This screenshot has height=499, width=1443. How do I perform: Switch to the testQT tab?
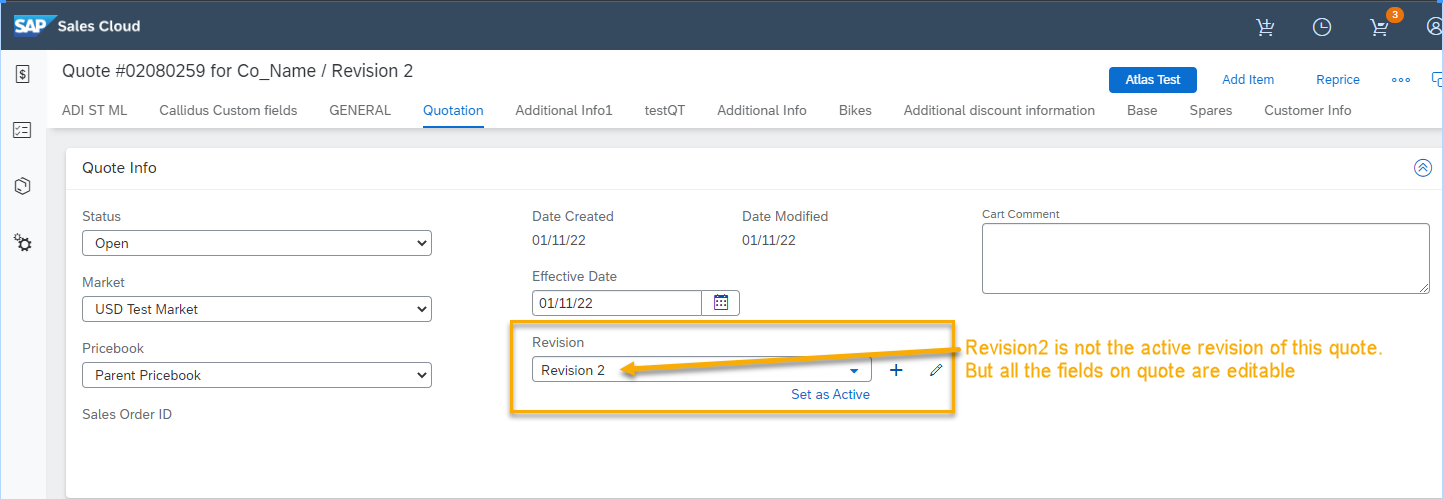coord(665,110)
